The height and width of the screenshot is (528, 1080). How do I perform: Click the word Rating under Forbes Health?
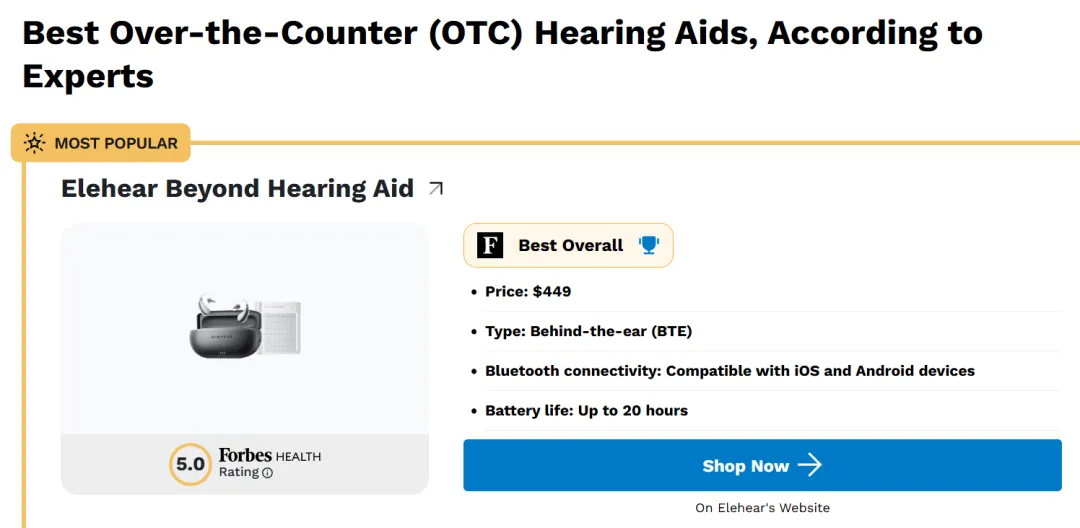tap(239, 472)
